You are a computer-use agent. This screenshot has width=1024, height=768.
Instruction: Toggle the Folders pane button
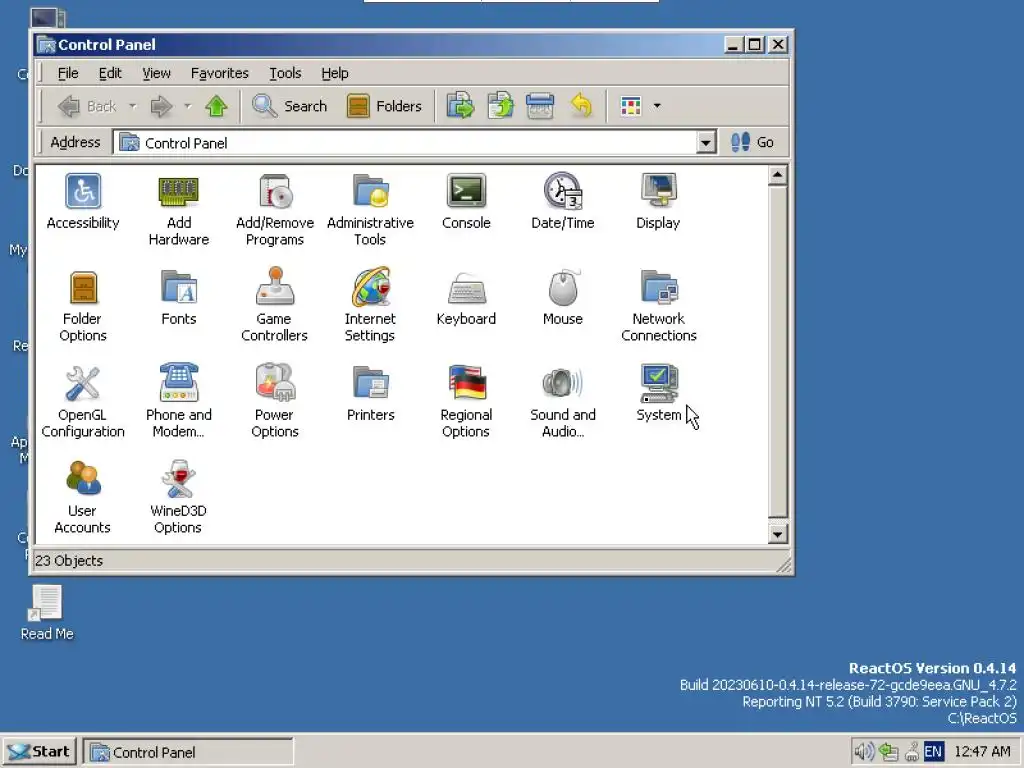coord(384,106)
